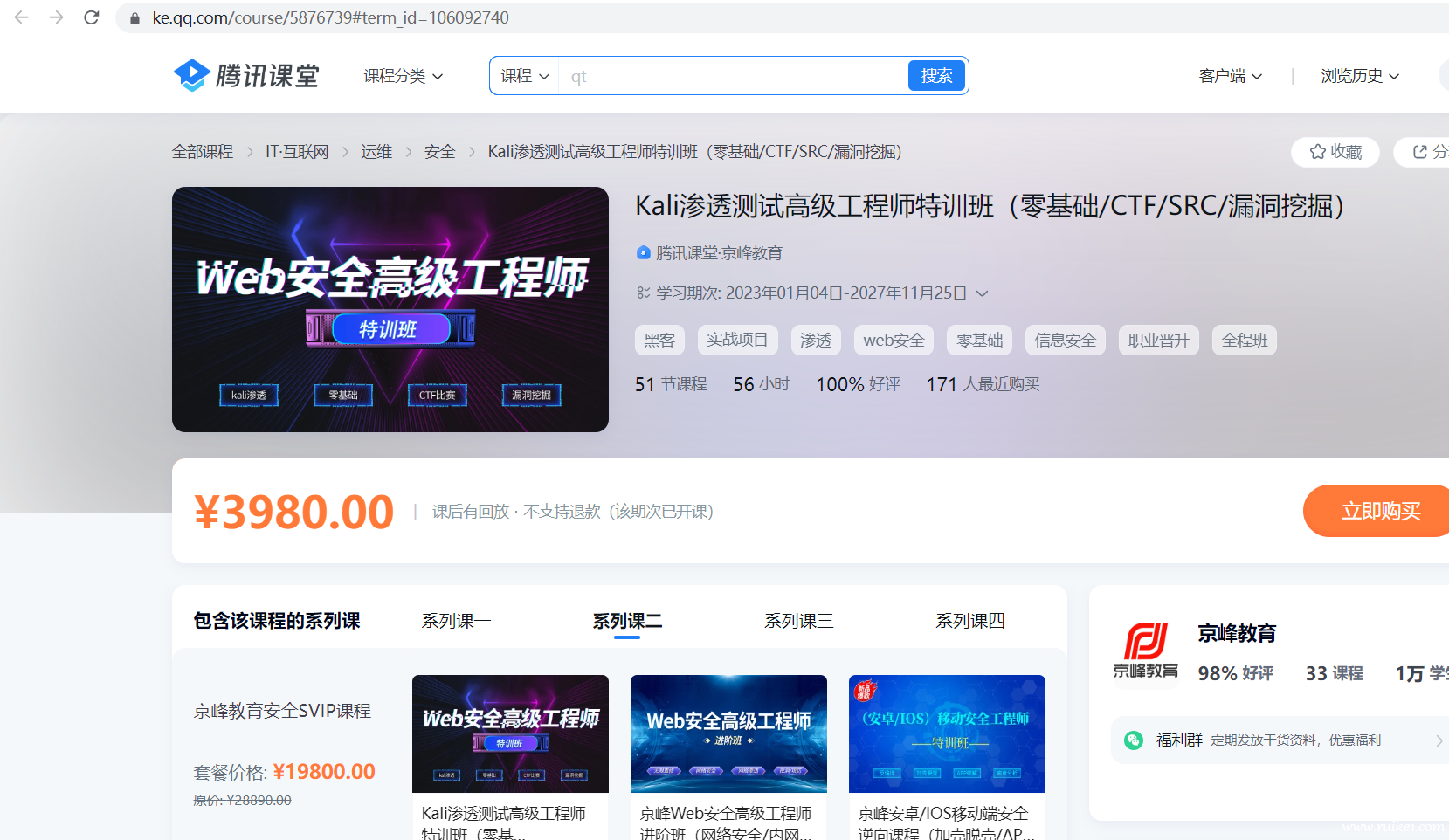Go to 运维 breadcrumb
This screenshot has height=840, width=1449.
376,152
